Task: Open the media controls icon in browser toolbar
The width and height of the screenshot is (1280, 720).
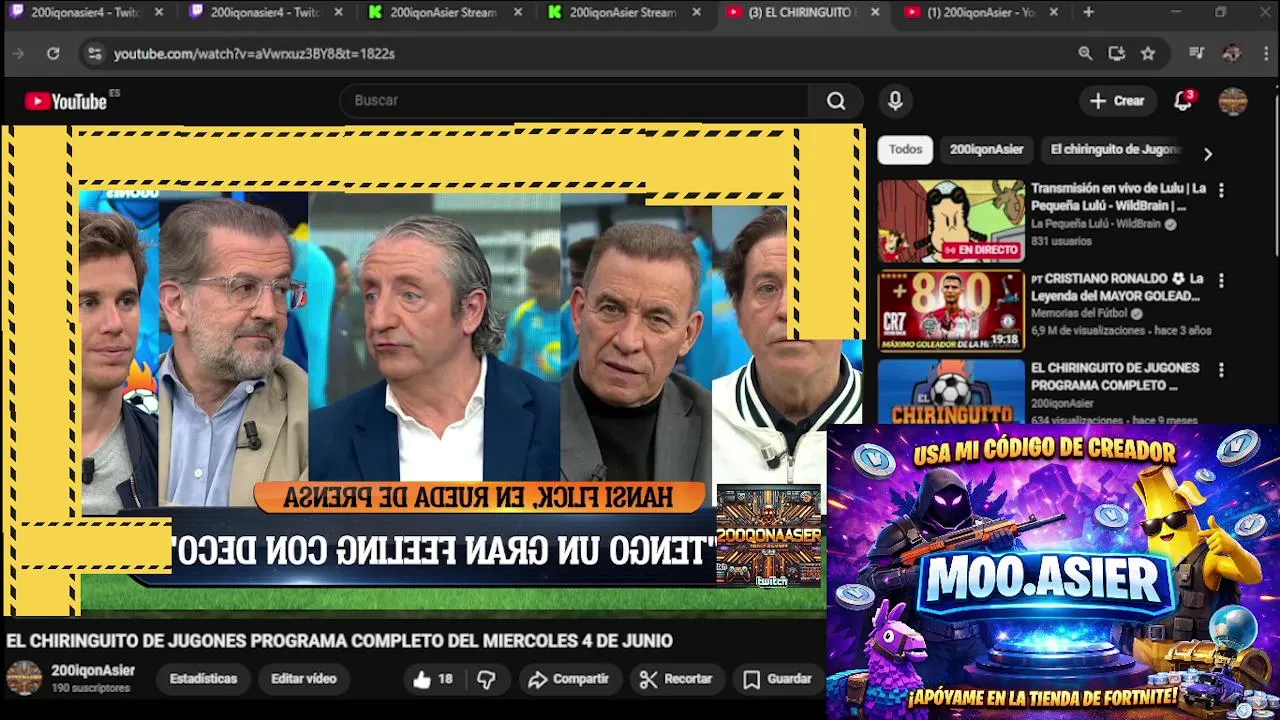Action: pos(1197,54)
